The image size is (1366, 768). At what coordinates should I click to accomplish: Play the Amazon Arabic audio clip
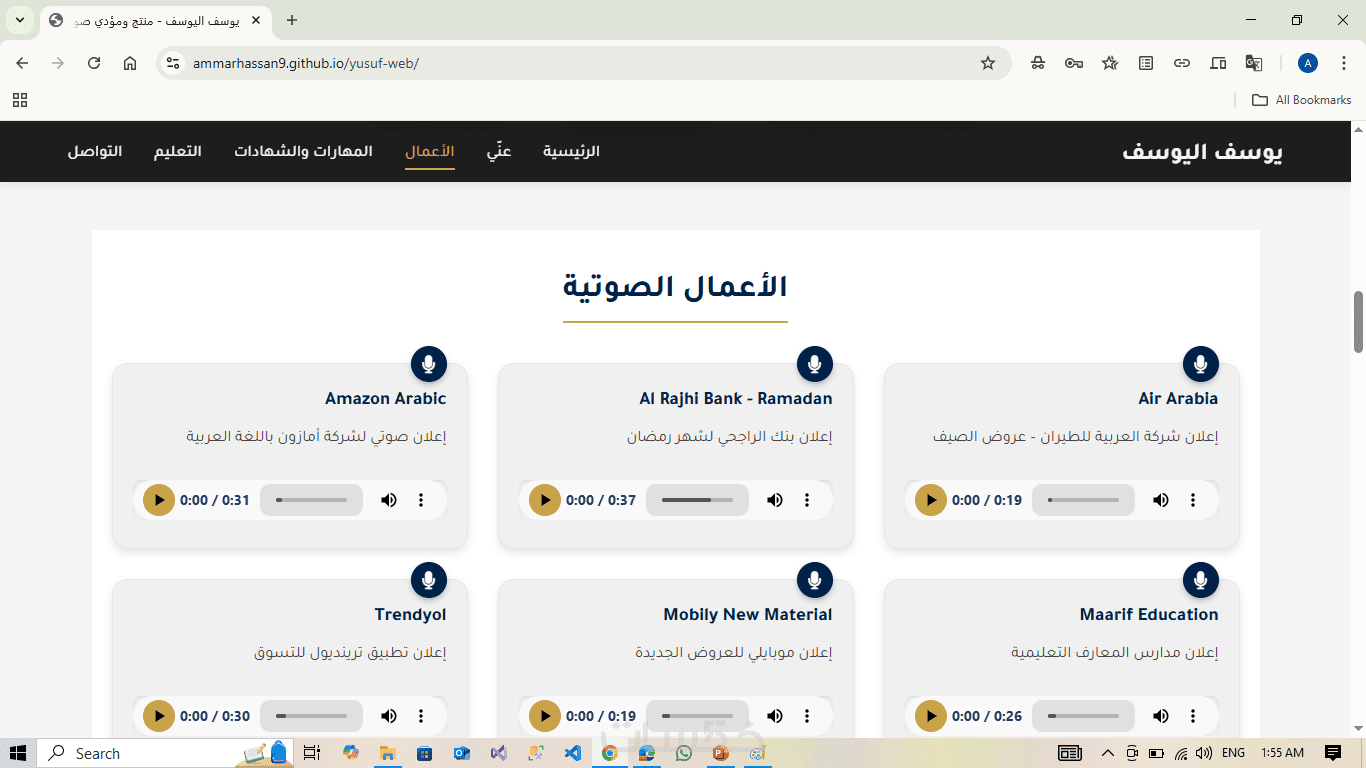coord(159,500)
